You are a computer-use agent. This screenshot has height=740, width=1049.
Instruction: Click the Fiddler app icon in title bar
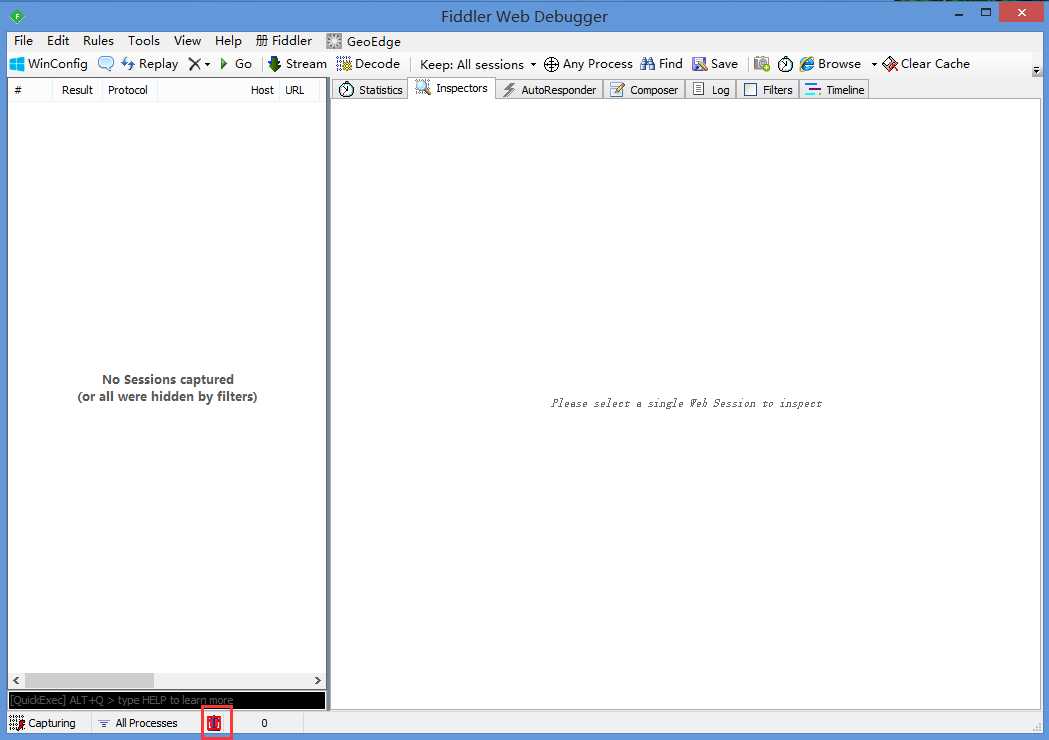tap(17, 16)
